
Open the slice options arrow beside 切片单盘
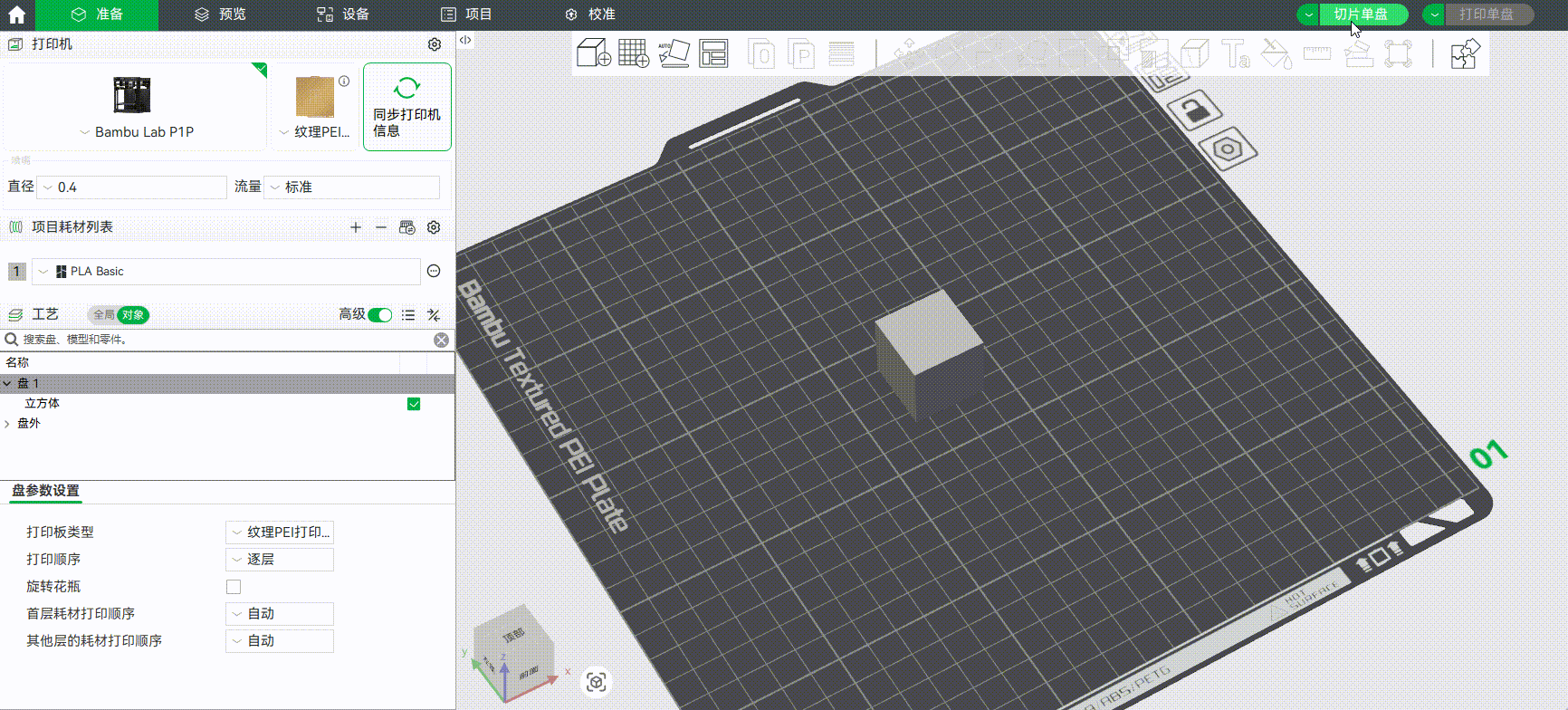point(1308,14)
